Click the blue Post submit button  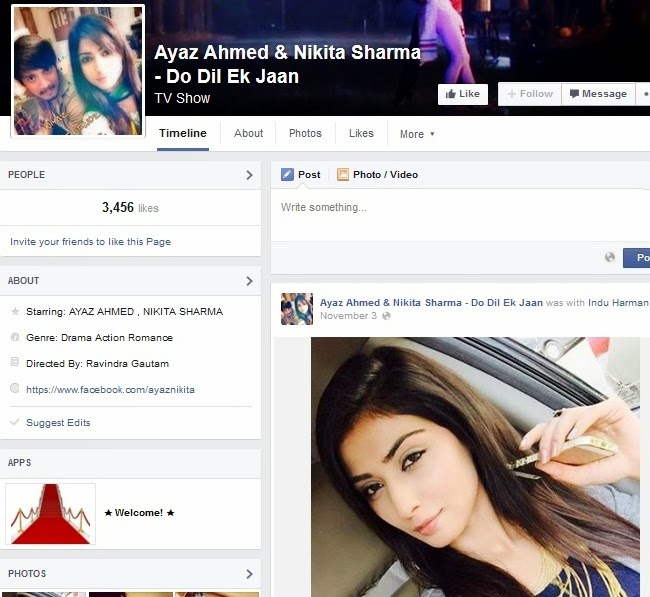click(637, 258)
